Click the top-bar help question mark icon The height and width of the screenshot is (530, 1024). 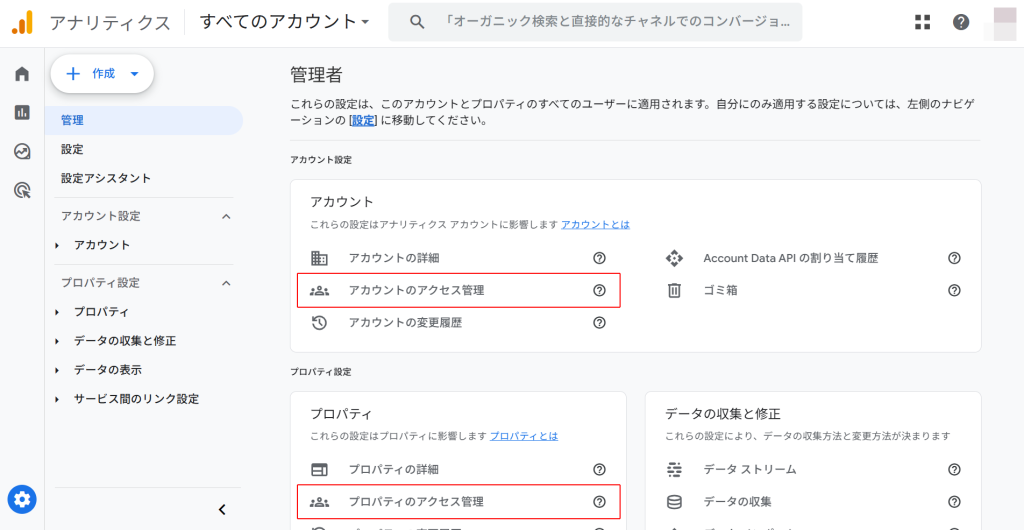point(961,22)
